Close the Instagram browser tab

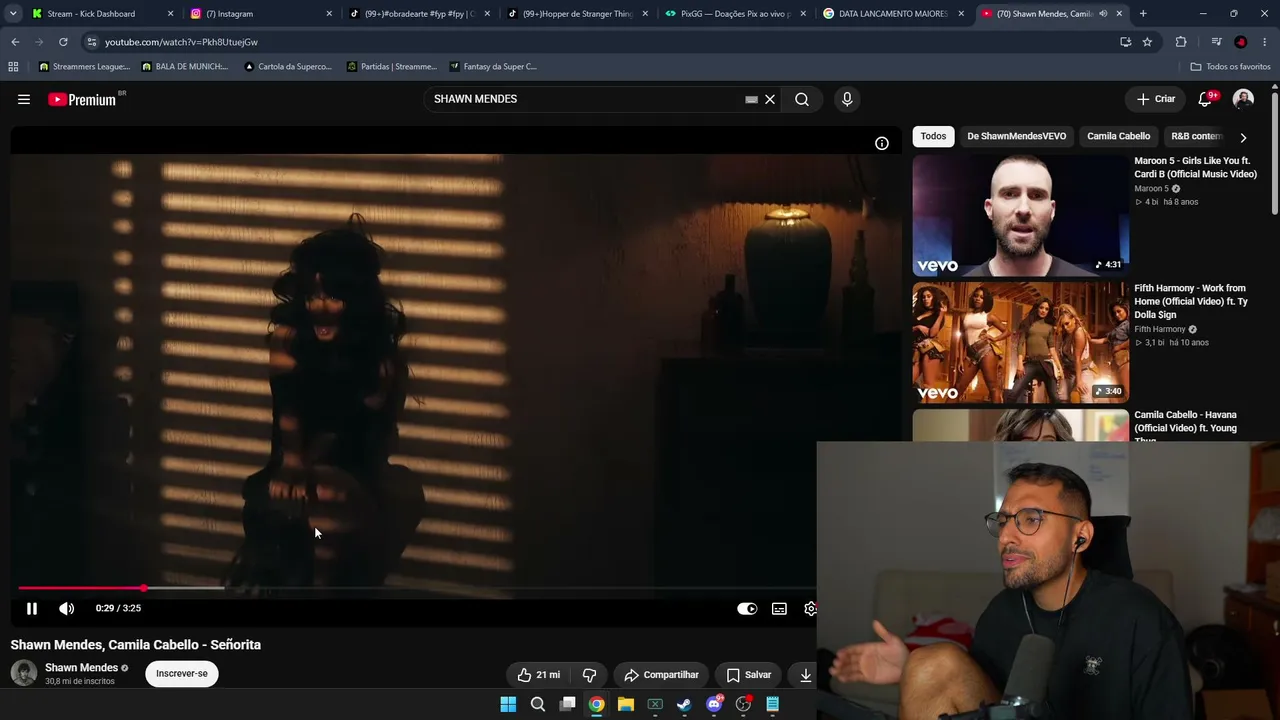click(x=329, y=14)
